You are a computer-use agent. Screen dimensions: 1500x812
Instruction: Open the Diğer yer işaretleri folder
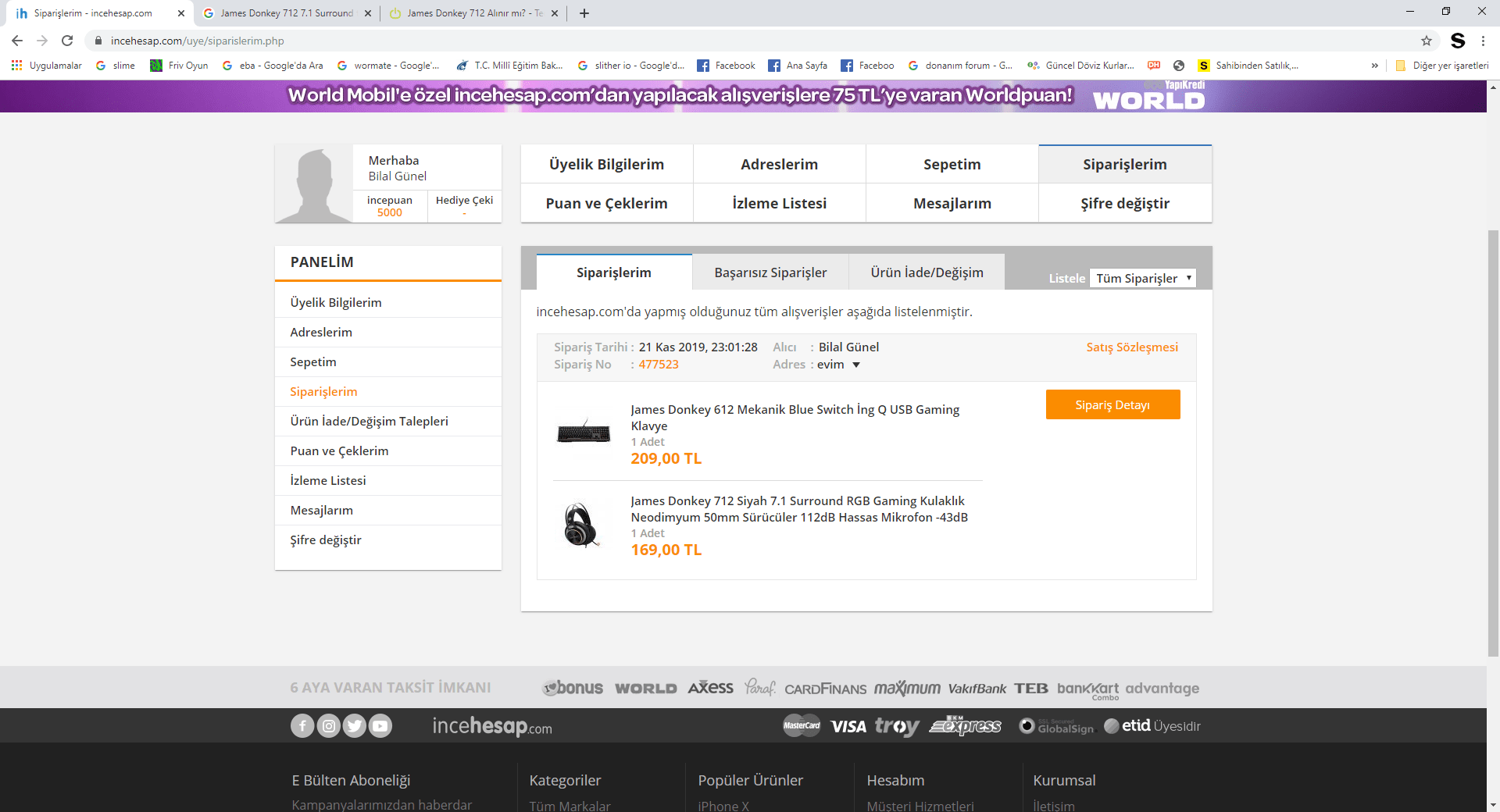click(x=1442, y=66)
